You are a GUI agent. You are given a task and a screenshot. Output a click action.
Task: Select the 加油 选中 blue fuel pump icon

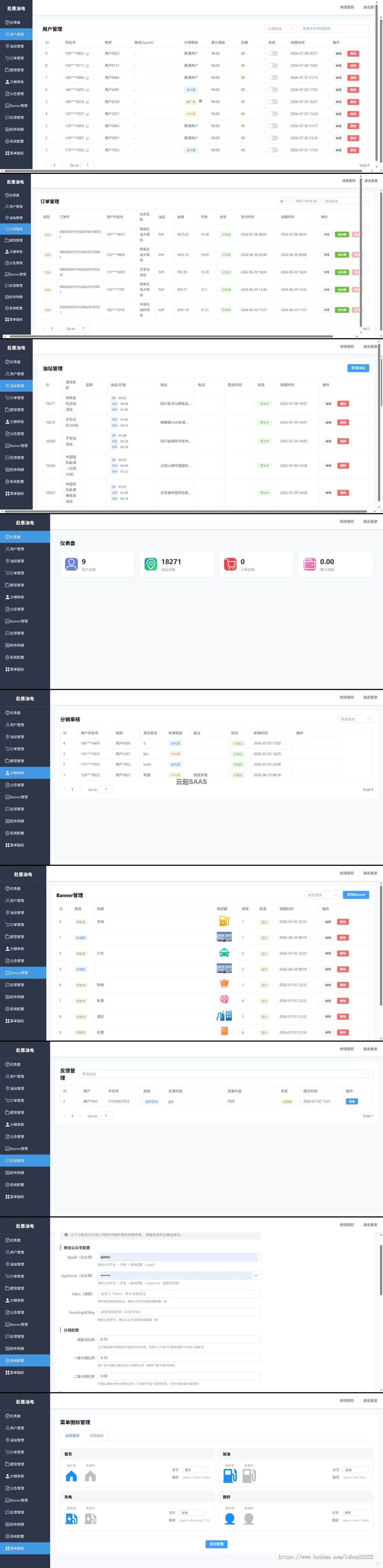point(230,1475)
